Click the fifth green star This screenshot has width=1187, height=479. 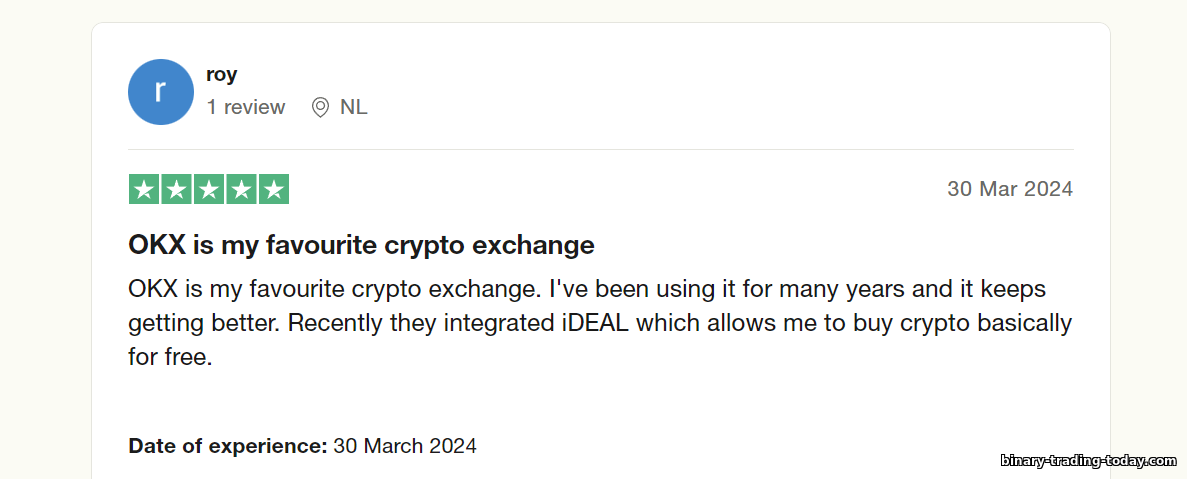(x=274, y=189)
